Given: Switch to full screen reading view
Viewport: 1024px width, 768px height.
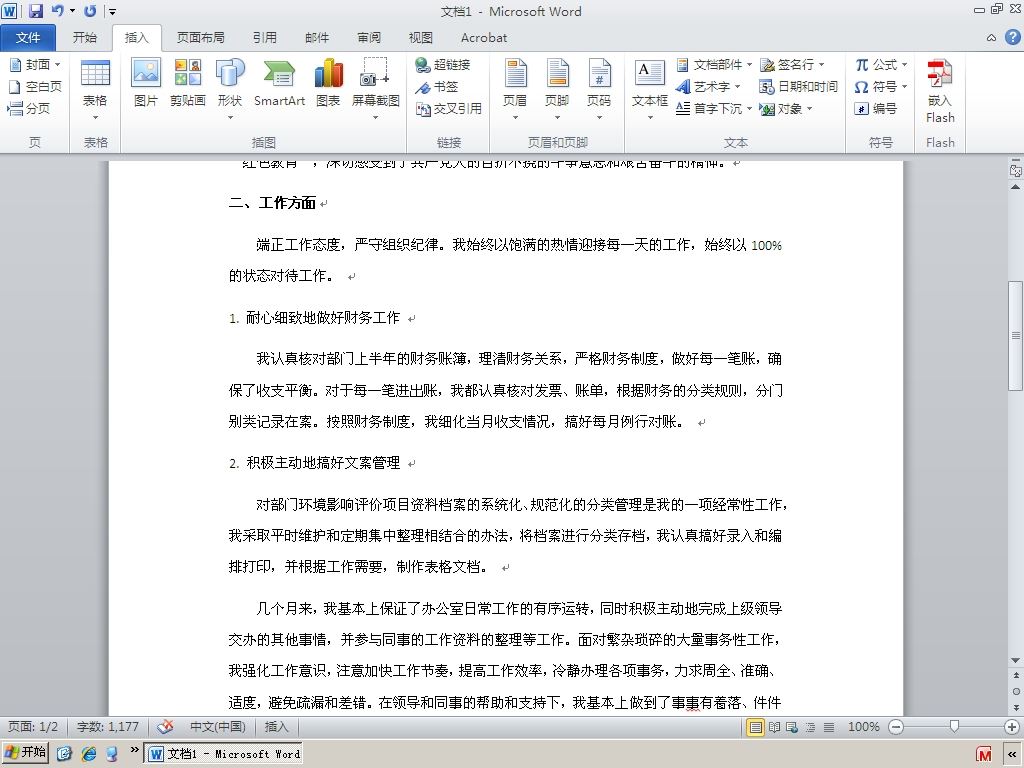Looking at the screenshot, I should point(774,727).
